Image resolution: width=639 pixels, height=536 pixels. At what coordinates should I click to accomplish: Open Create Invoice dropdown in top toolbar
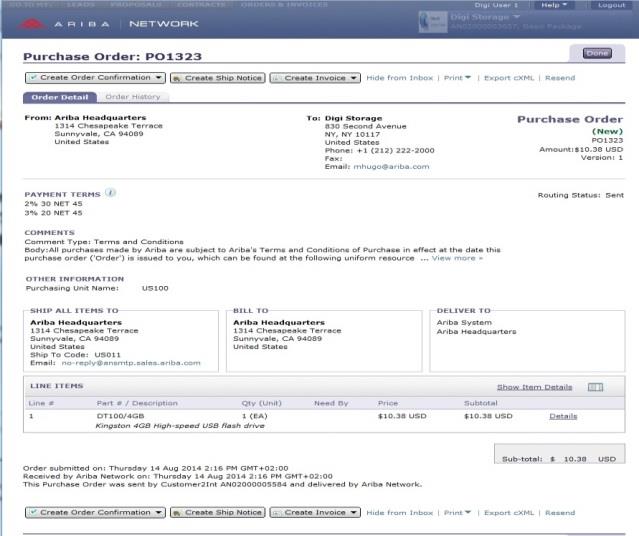315,78
